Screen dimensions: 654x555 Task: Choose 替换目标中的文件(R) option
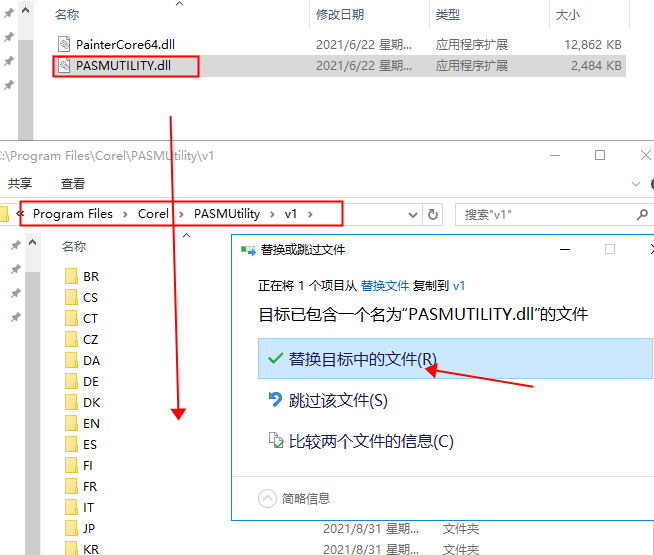click(455, 359)
